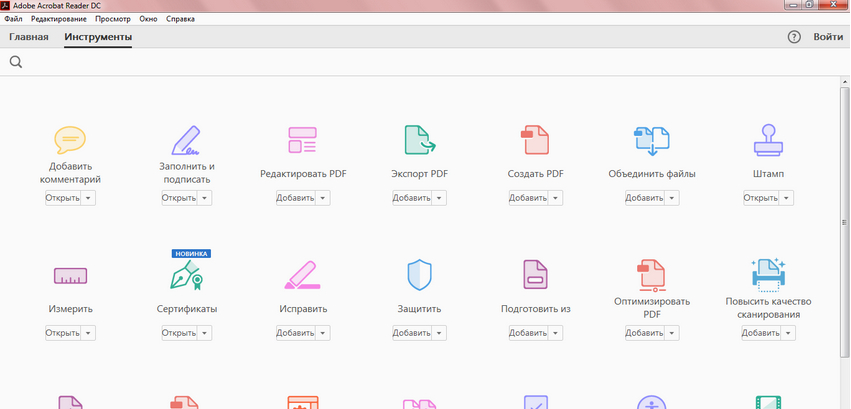Open the Штамп stamp icon
Image resolution: width=851 pixels, height=409 pixels.
point(768,140)
